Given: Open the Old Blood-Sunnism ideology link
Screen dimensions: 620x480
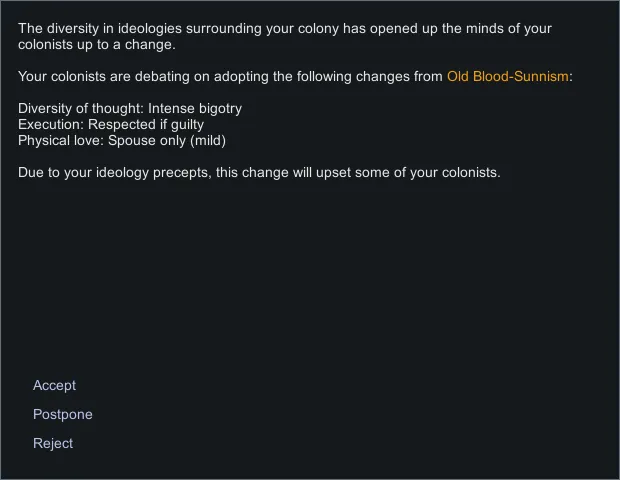Looking at the screenshot, I should [507, 76].
